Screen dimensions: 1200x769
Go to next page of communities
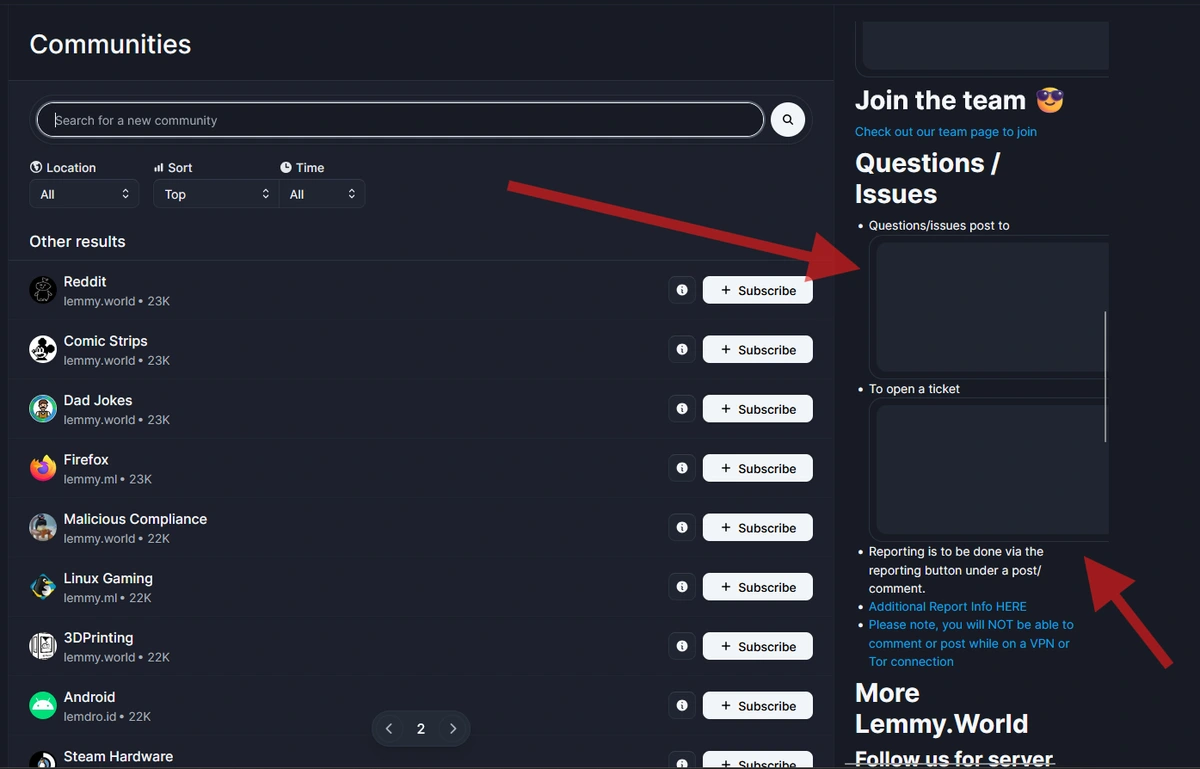point(453,729)
